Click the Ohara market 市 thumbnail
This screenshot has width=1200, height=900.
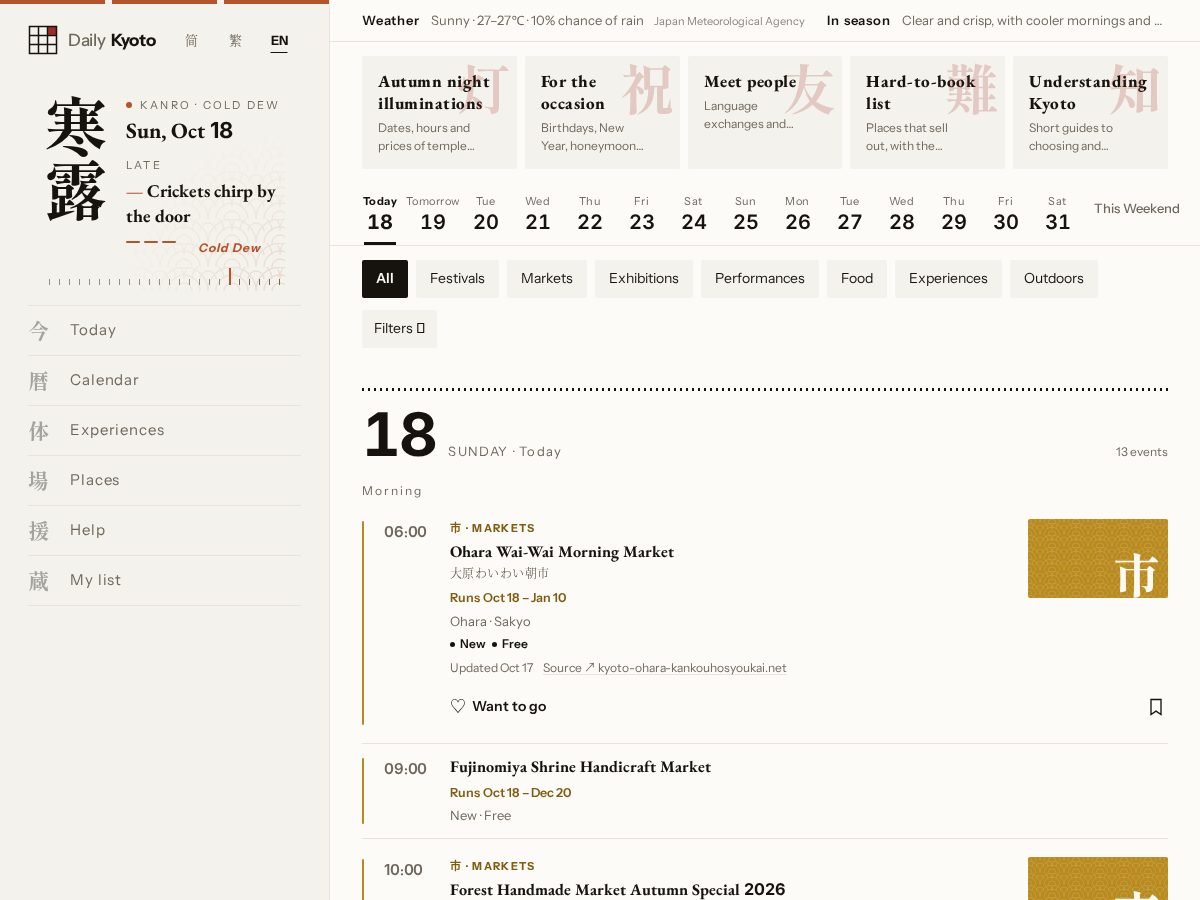click(1098, 559)
